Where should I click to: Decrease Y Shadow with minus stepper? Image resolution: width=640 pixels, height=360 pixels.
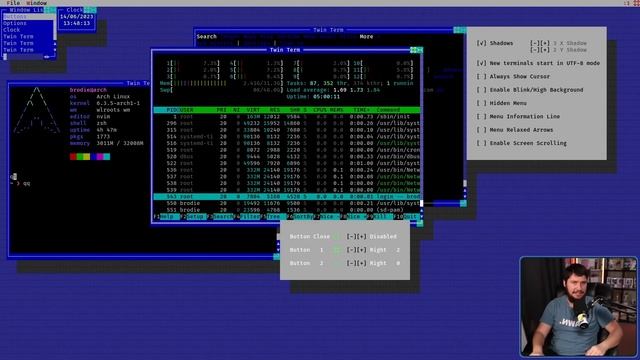pos(535,50)
